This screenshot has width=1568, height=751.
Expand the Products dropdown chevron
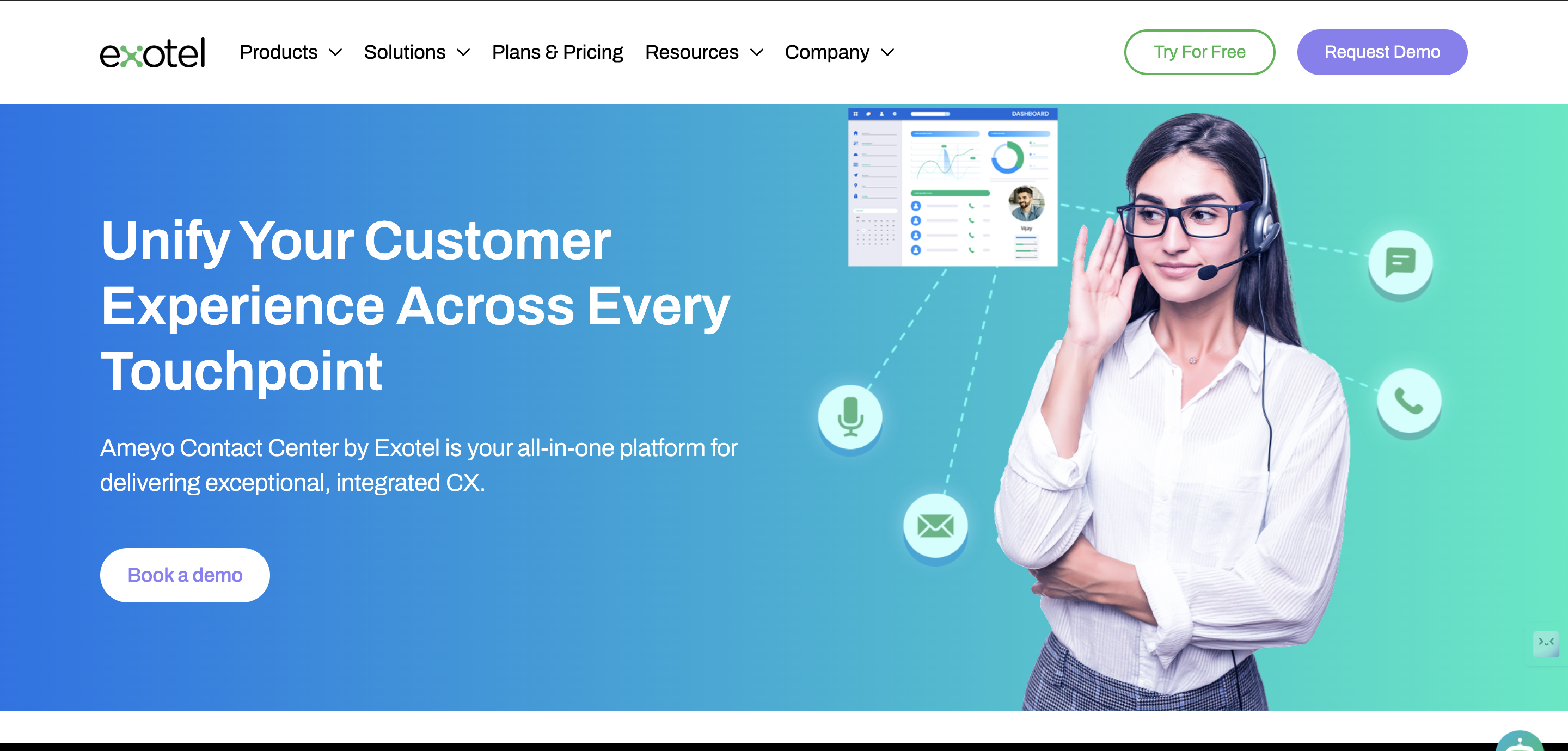tap(335, 53)
